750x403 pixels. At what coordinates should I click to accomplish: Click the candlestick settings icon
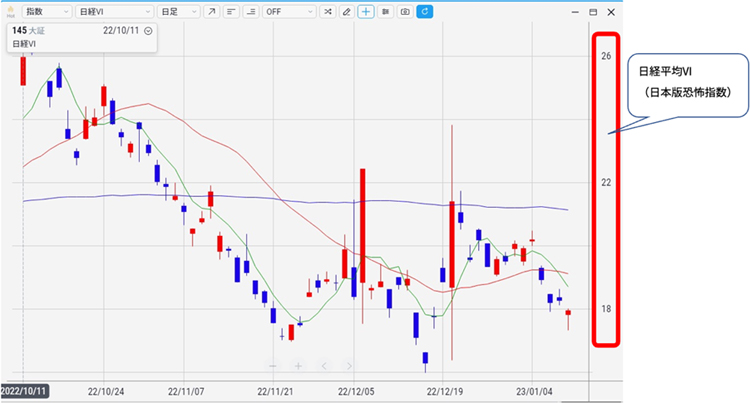386,11
